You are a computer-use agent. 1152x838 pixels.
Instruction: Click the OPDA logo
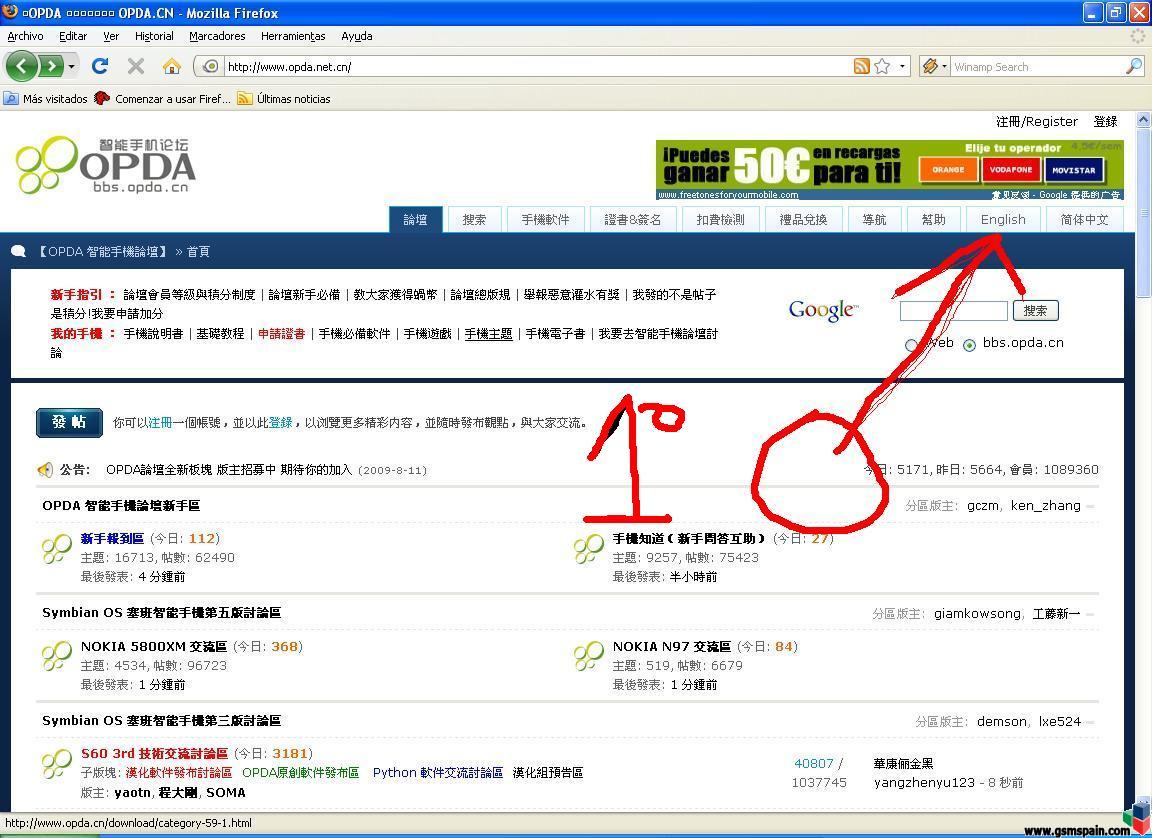coord(105,165)
